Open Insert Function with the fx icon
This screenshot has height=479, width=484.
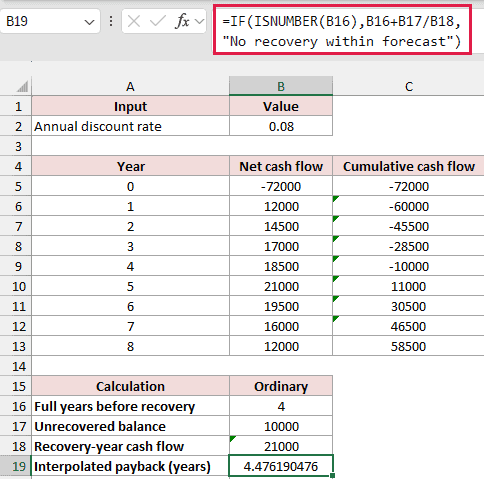point(182,22)
